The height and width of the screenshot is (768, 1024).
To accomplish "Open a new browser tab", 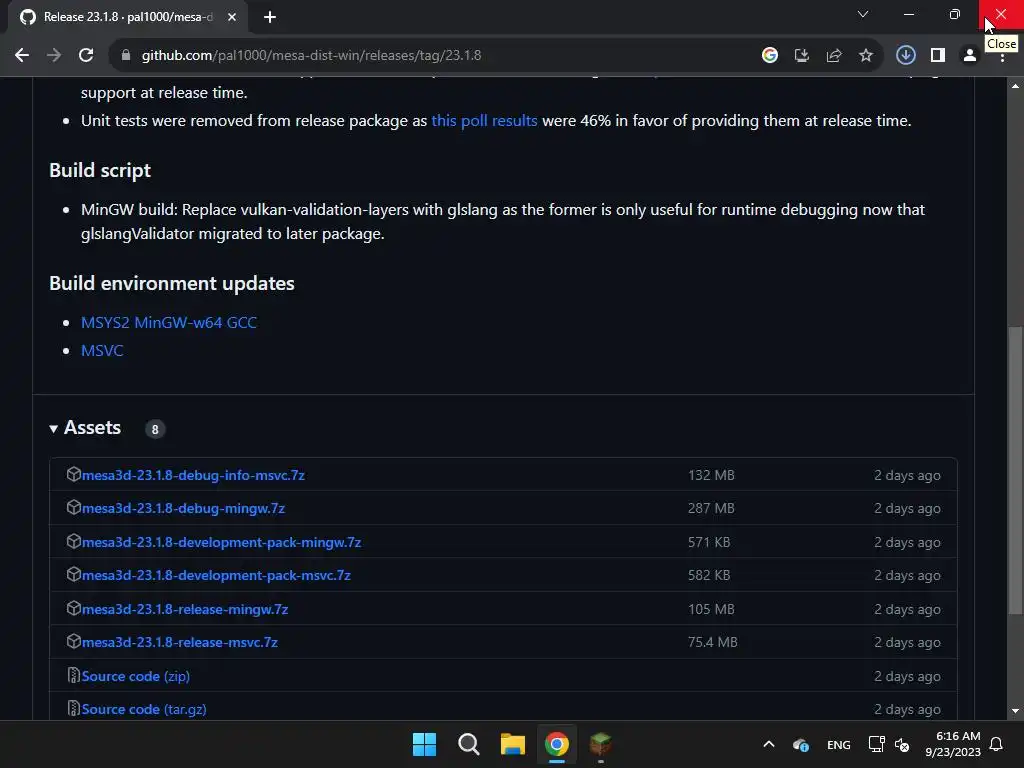I will [x=270, y=17].
